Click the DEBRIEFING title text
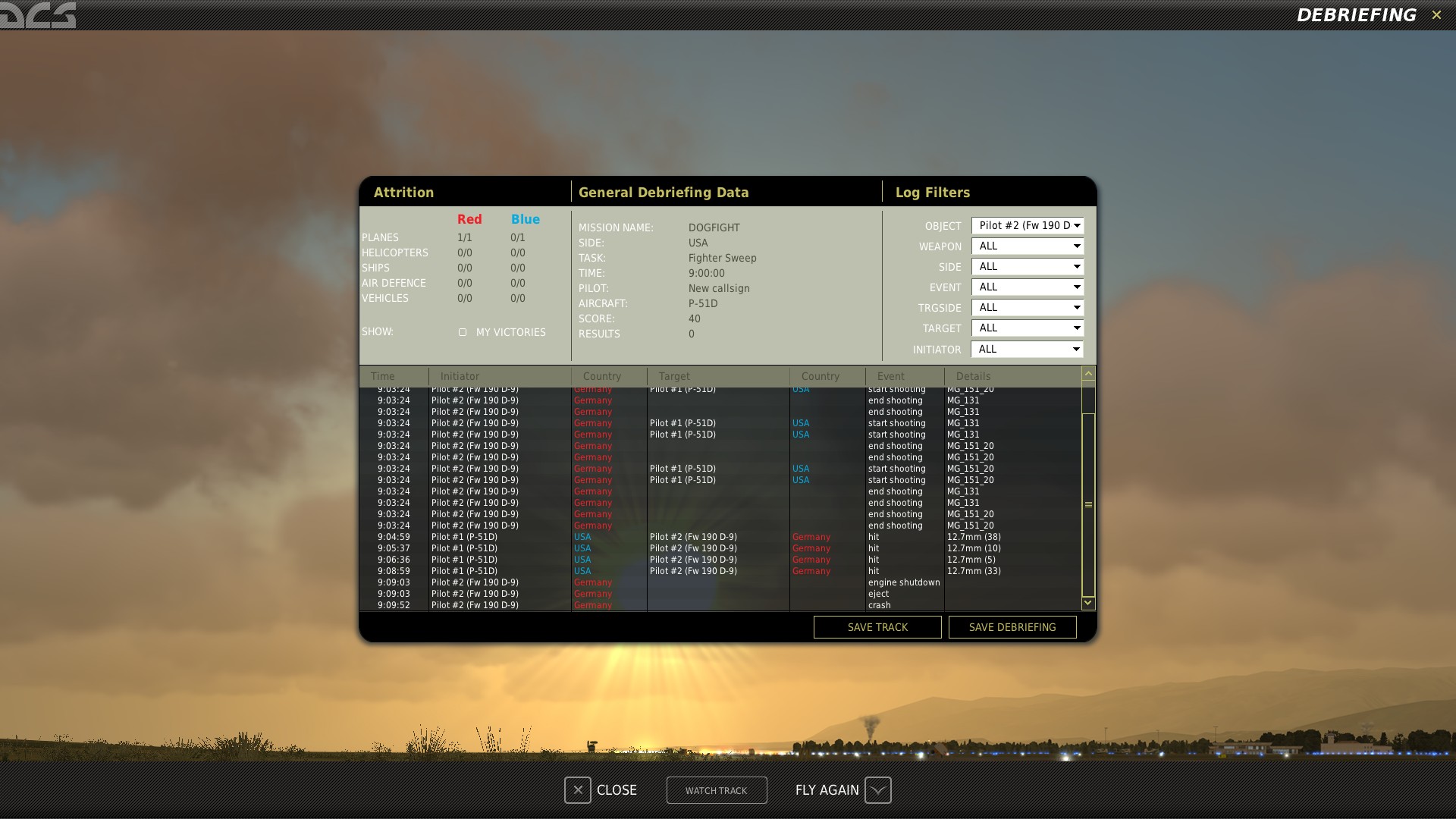The width and height of the screenshot is (1456, 819). click(1357, 15)
